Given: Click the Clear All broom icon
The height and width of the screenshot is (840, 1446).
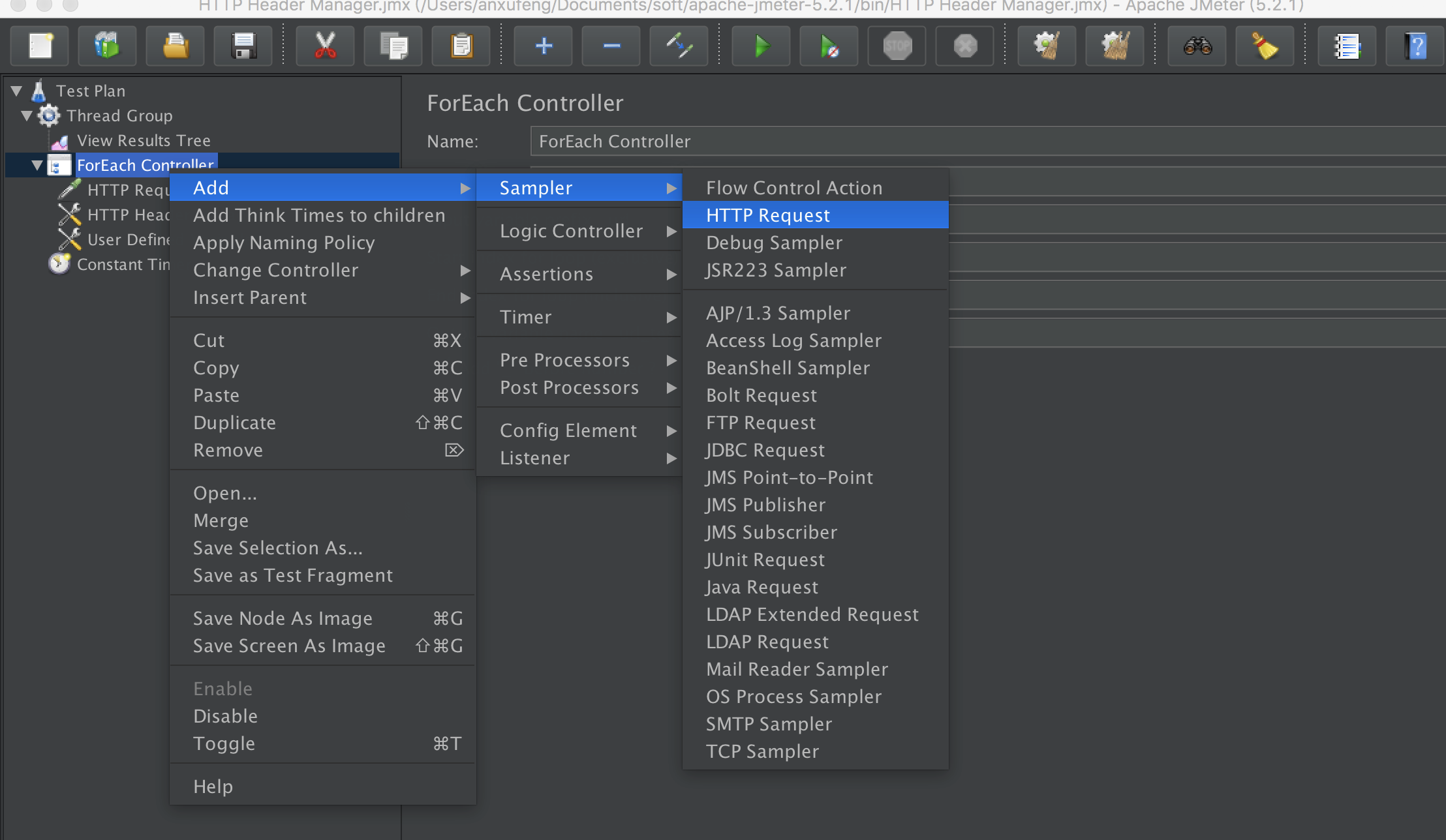Looking at the screenshot, I should coord(1115,46).
